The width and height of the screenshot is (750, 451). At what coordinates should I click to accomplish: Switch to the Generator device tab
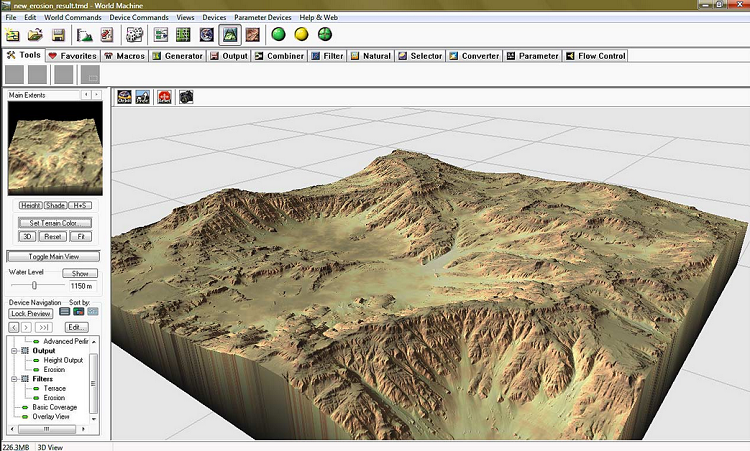point(178,56)
